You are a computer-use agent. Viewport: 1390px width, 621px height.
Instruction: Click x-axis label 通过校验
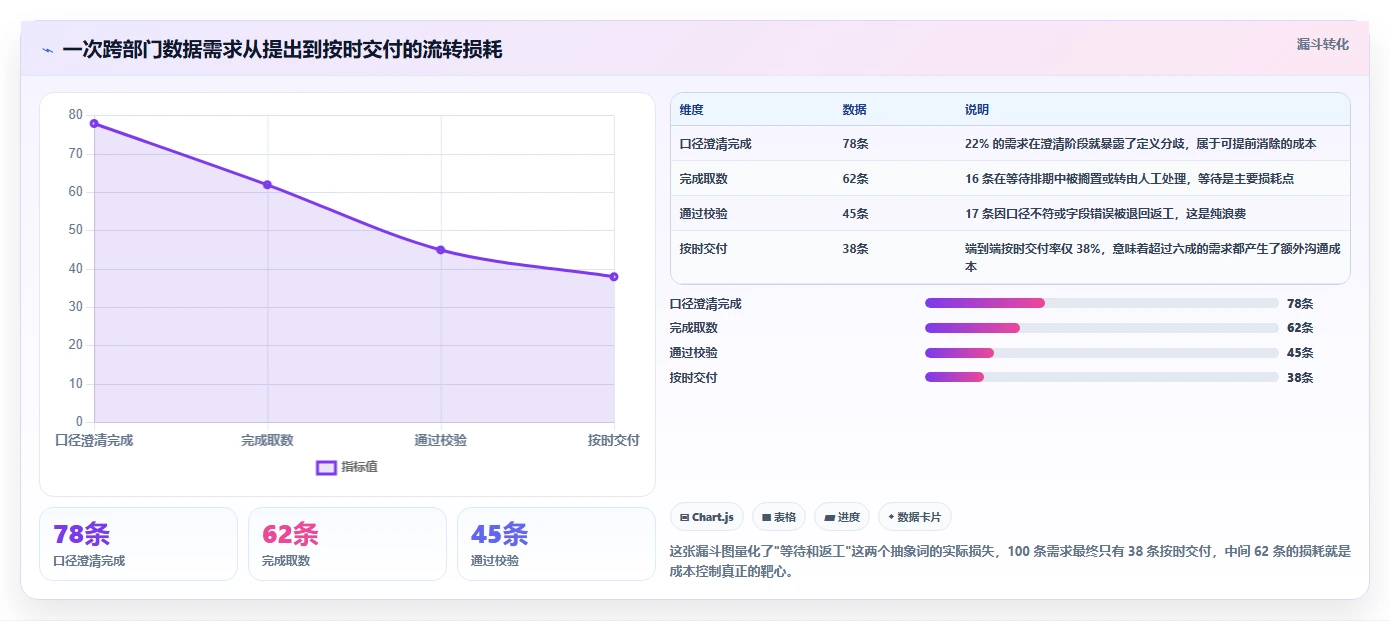(x=441, y=440)
